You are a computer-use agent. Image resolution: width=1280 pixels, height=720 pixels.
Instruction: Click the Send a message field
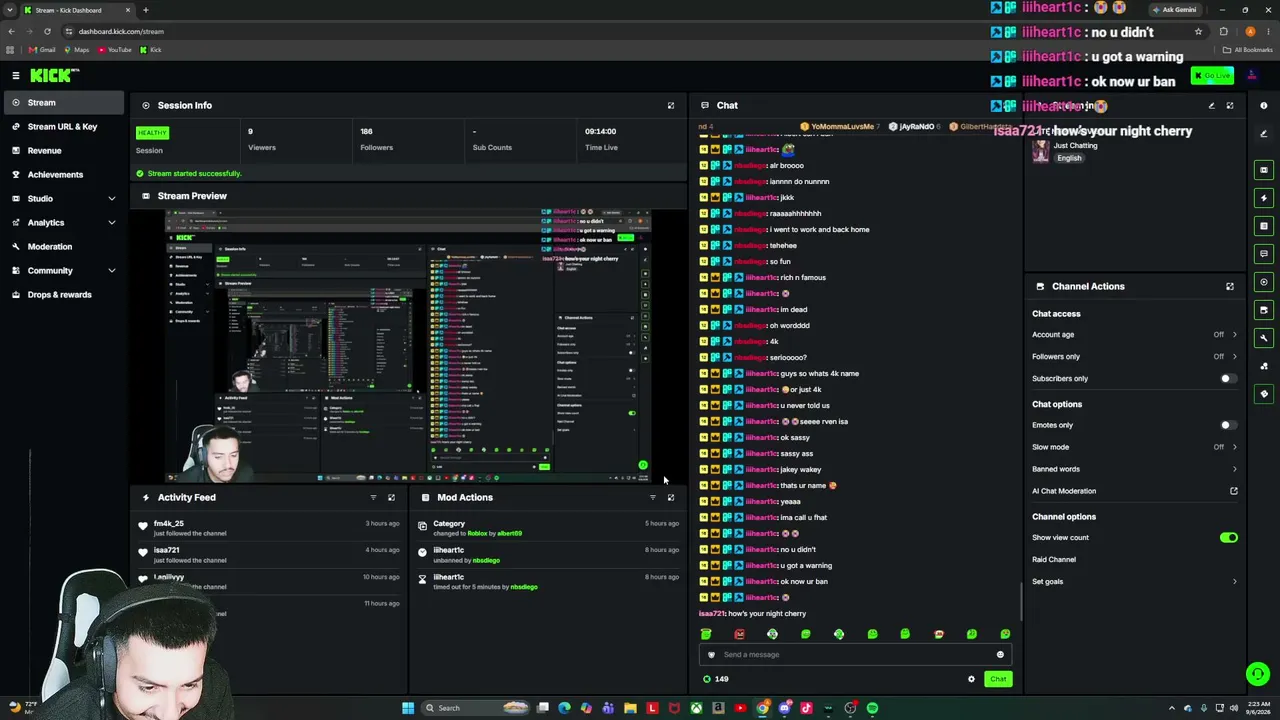pos(855,655)
